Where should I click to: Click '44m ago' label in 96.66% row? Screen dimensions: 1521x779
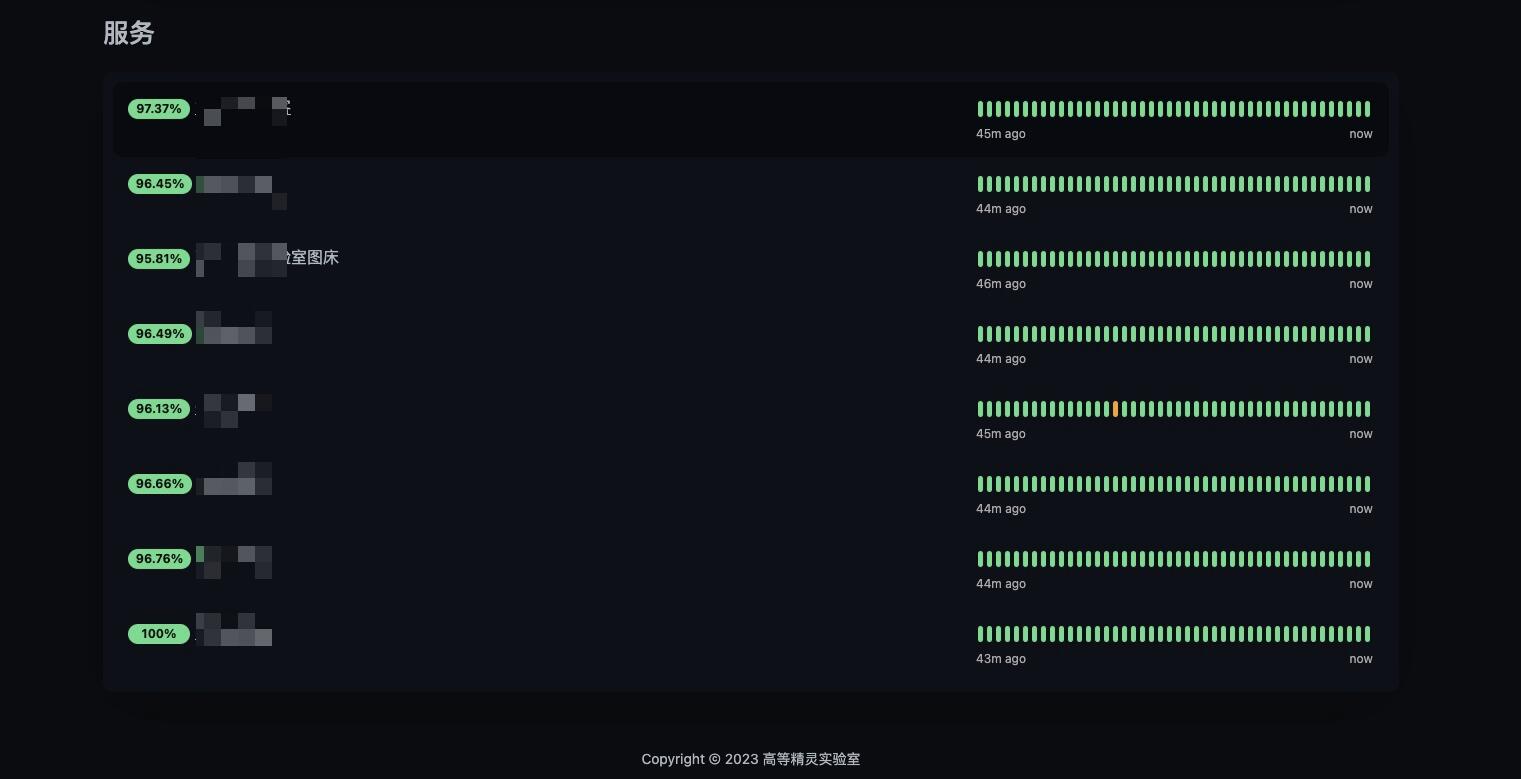point(1001,509)
